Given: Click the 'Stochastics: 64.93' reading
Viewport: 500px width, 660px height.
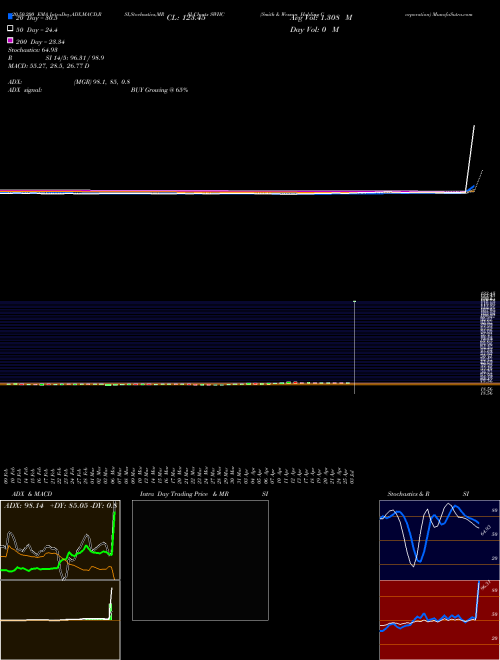Looking at the screenshot, I should click(x=33, y=50).
